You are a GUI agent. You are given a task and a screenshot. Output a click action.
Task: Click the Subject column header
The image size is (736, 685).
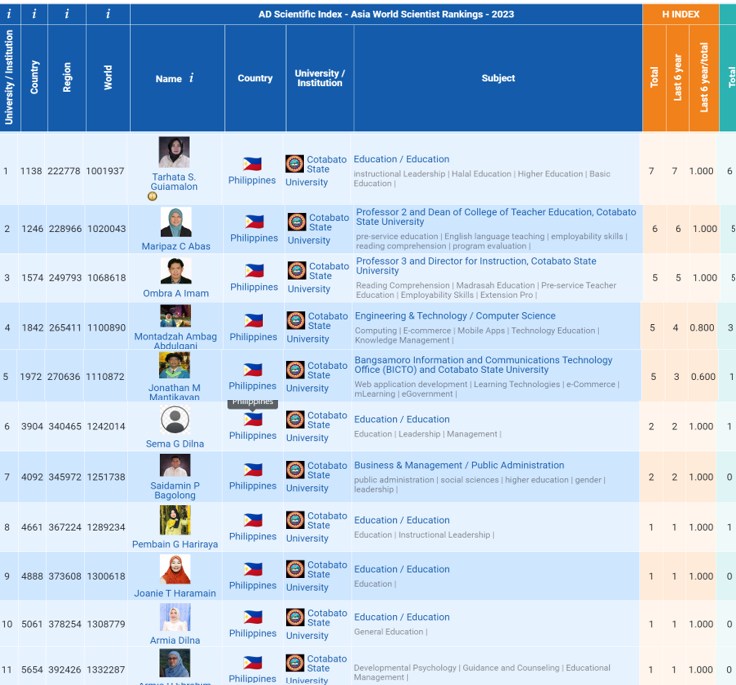click(x=498, y=78)
